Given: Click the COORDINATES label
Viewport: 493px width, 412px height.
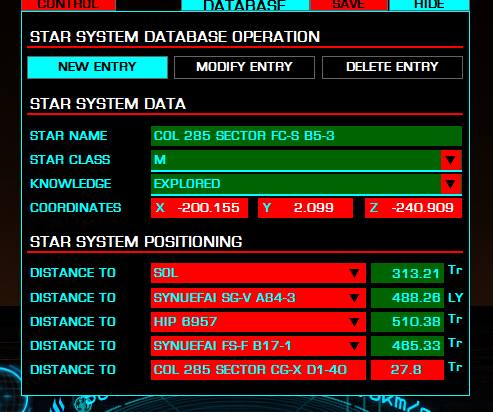Looking at the screenshot, I should 76,208.
